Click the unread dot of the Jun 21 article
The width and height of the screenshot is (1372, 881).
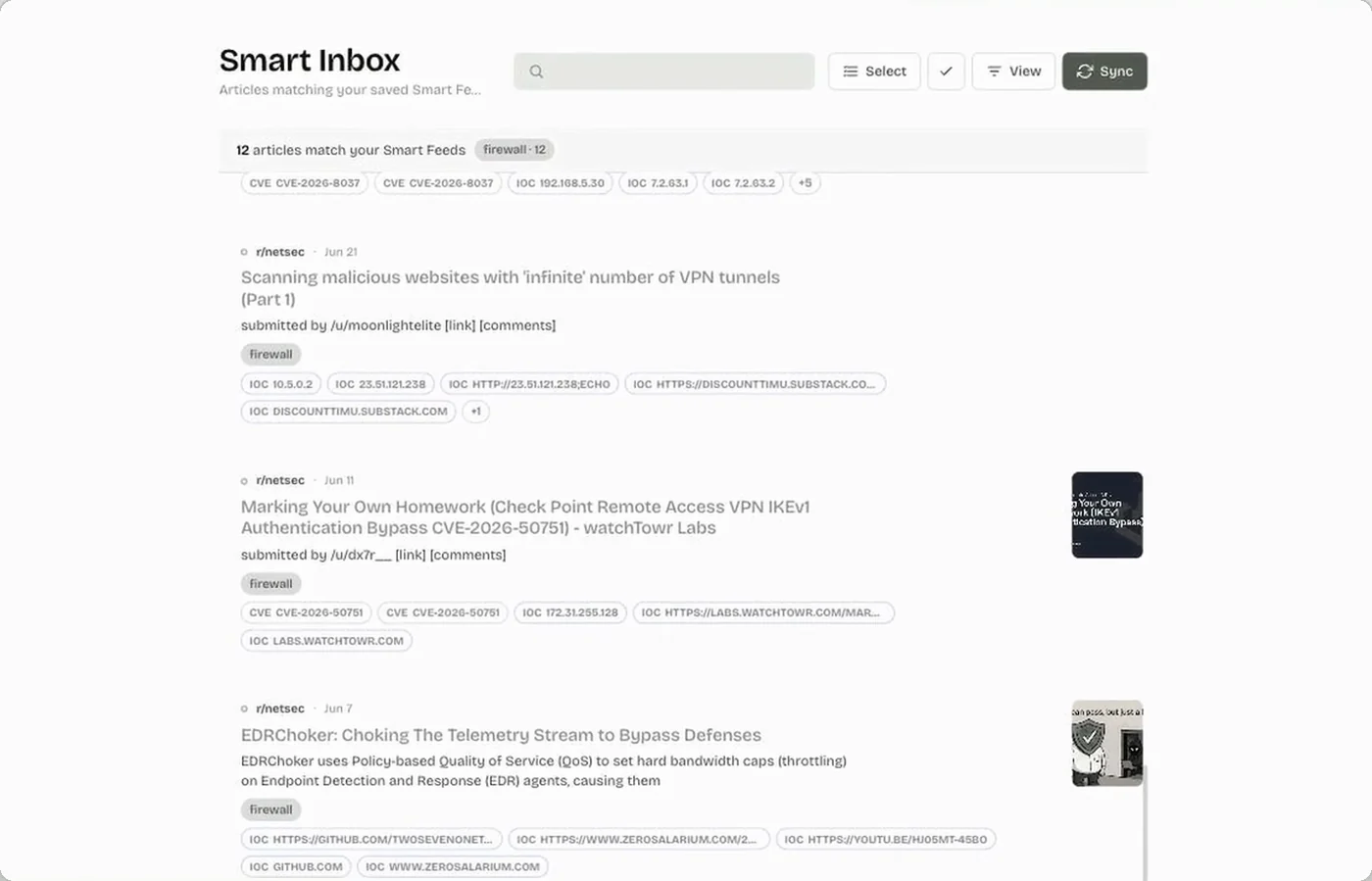tap(244, 252)
